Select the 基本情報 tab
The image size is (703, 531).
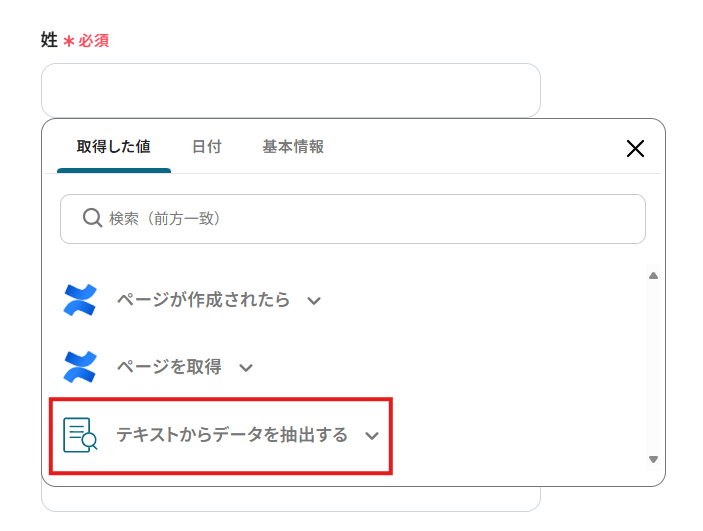coord(293,147)
